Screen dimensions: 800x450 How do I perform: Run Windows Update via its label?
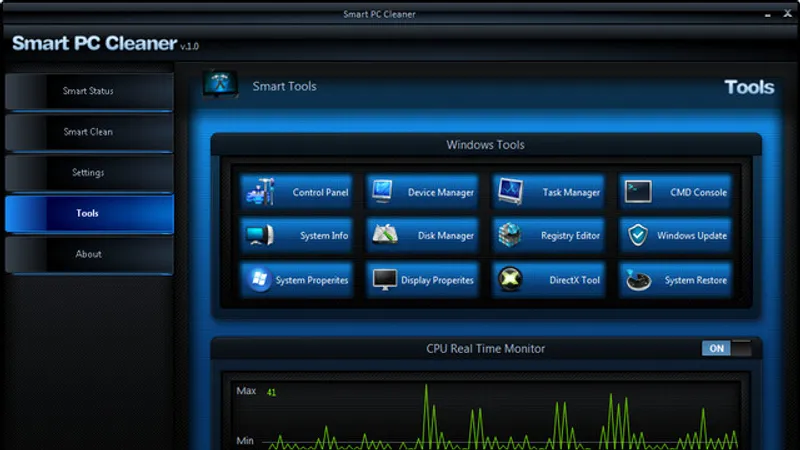click(692, 236)
